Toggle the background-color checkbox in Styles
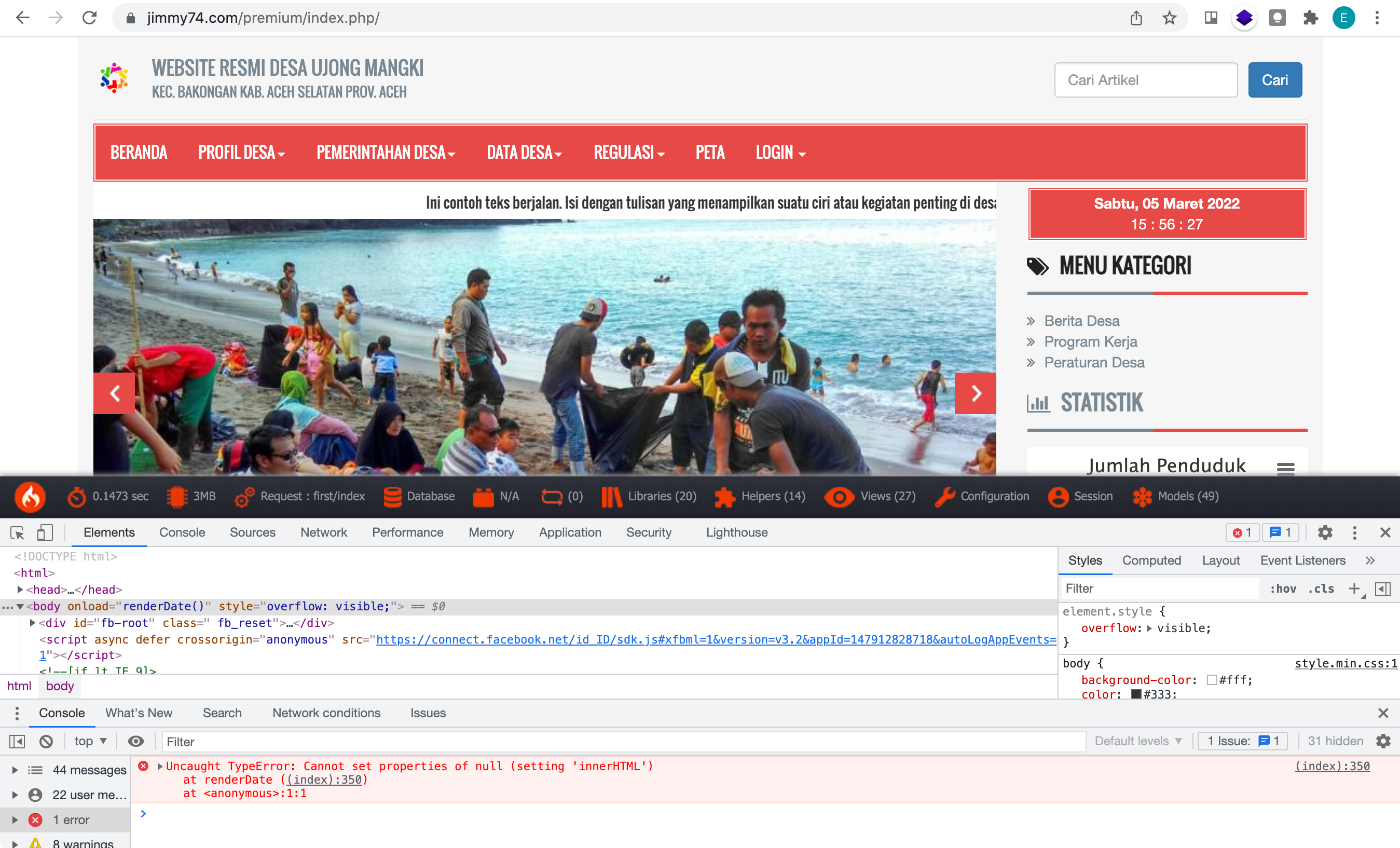This screenshot has width=1400, height=848. 1213,680
